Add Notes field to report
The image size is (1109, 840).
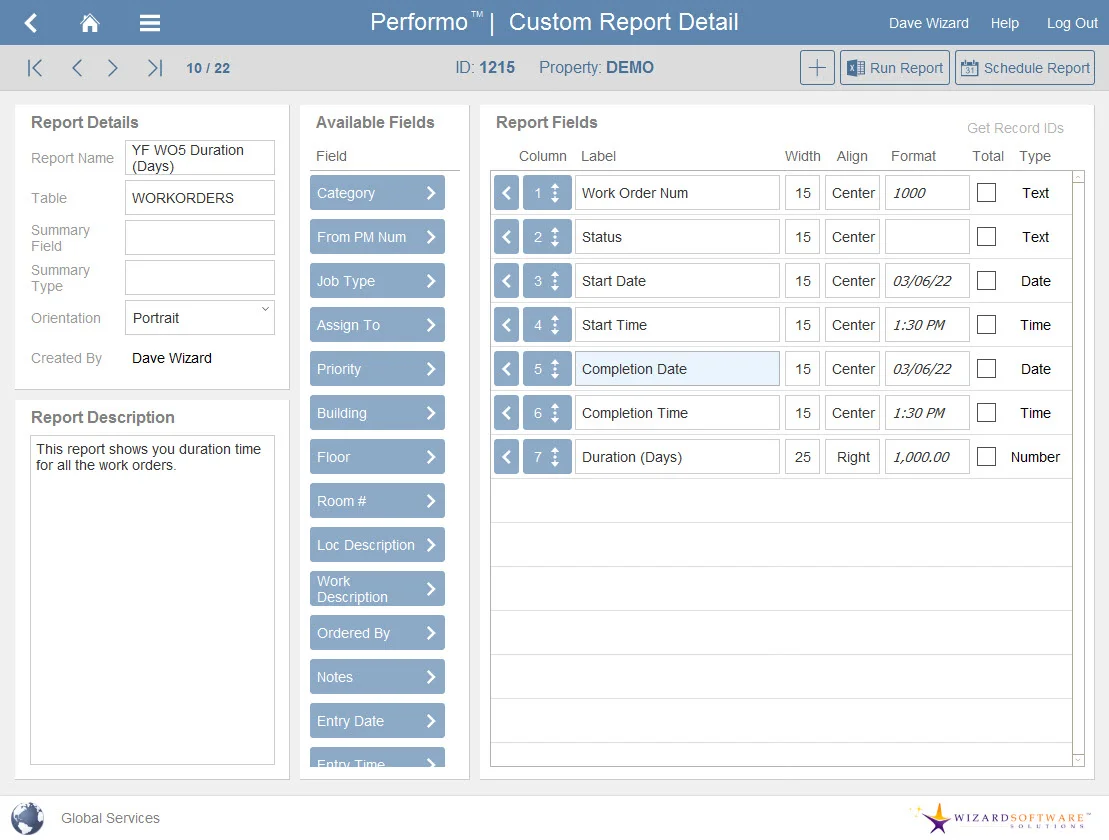click(377, 677)
